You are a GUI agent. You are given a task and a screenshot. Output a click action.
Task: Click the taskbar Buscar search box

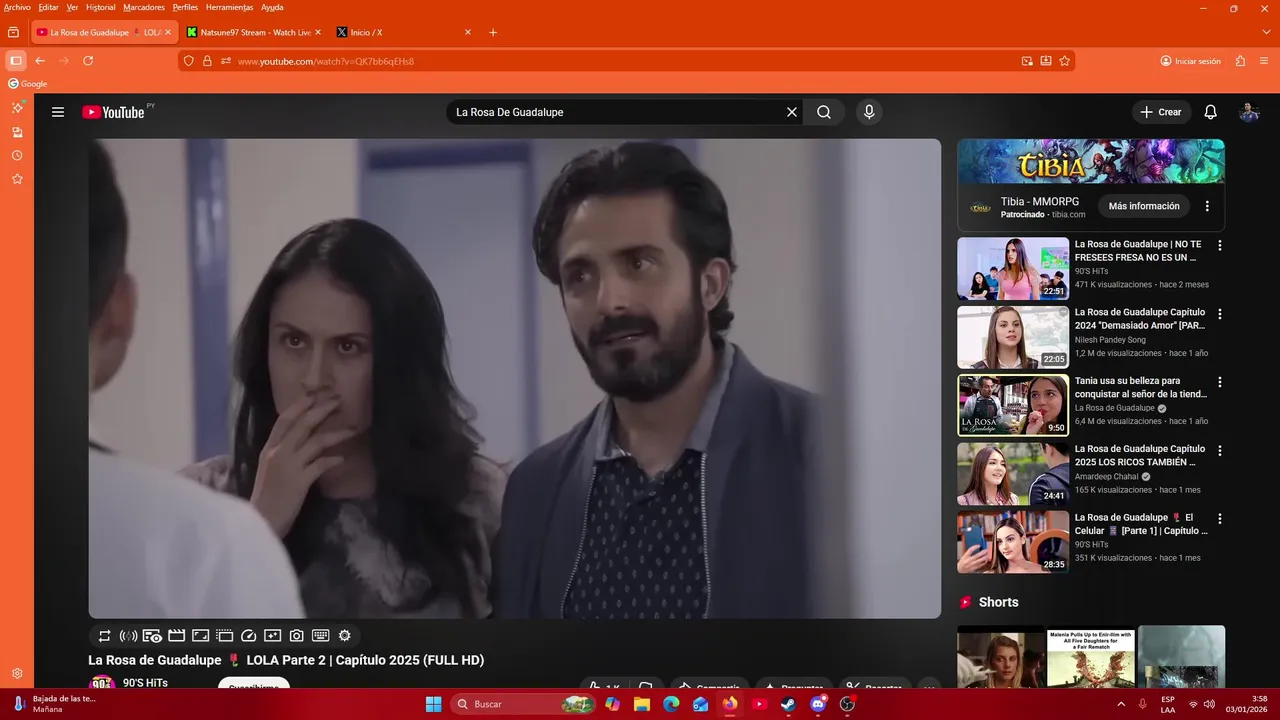coord(524,704)
